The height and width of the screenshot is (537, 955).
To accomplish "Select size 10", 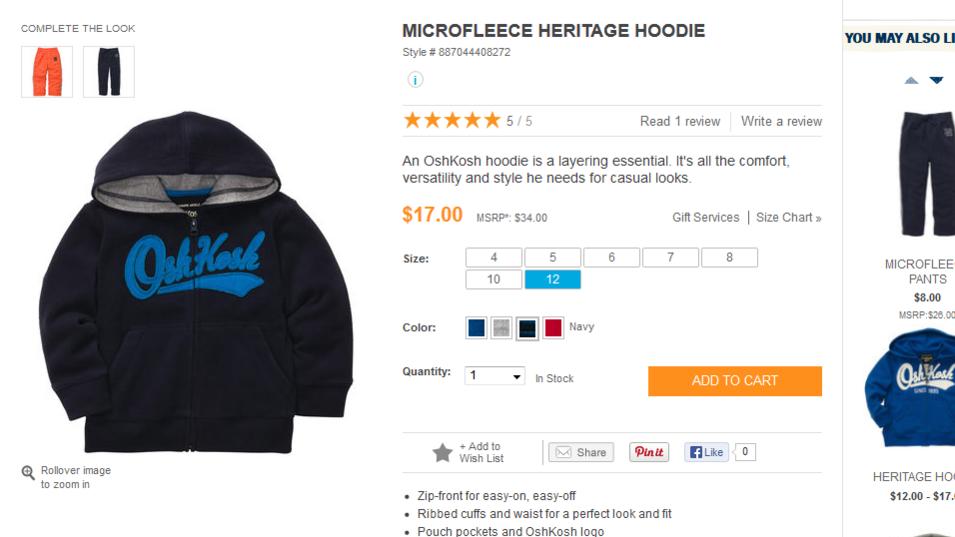I will (x=493, y=279).
